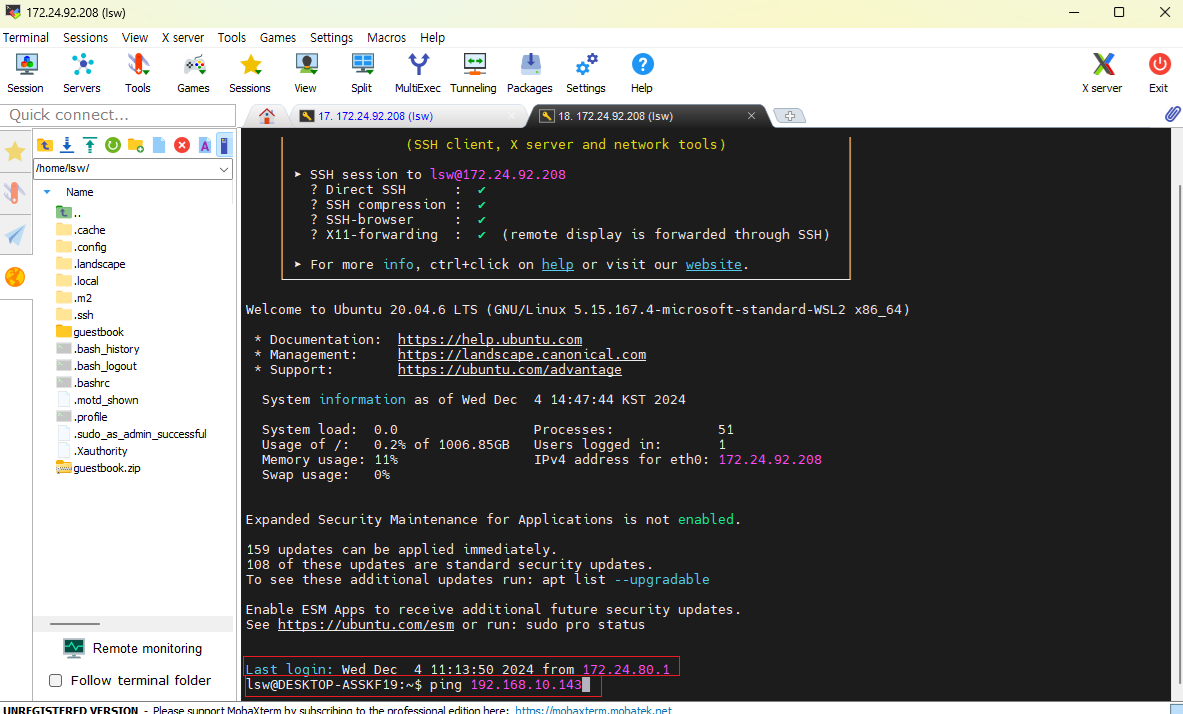Click the rename 'A' file icon
The height and width of the screenshot is (714, 1183).
[204, 145]
